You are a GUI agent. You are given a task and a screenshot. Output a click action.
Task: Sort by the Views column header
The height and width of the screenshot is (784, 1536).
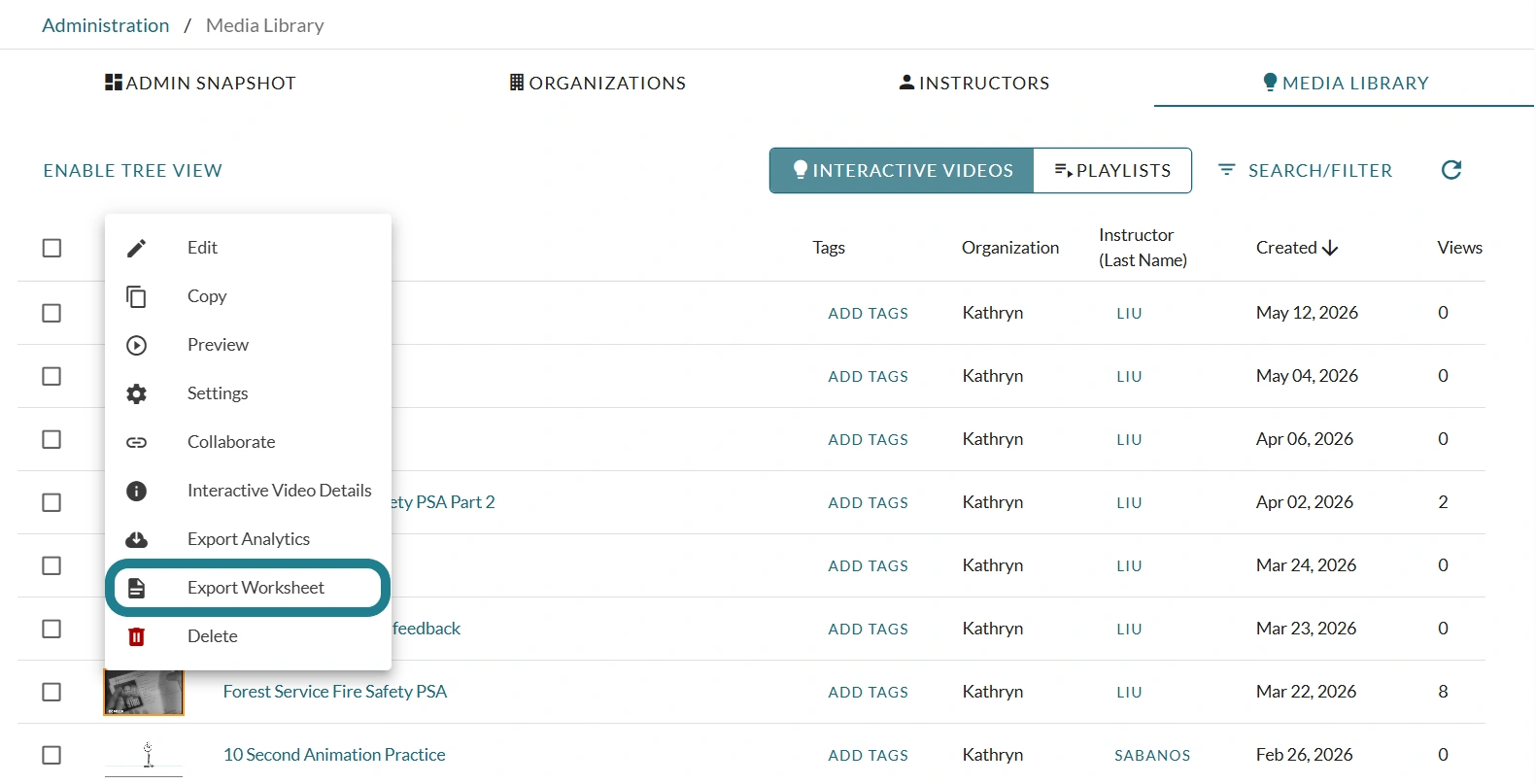(1460, 248)
